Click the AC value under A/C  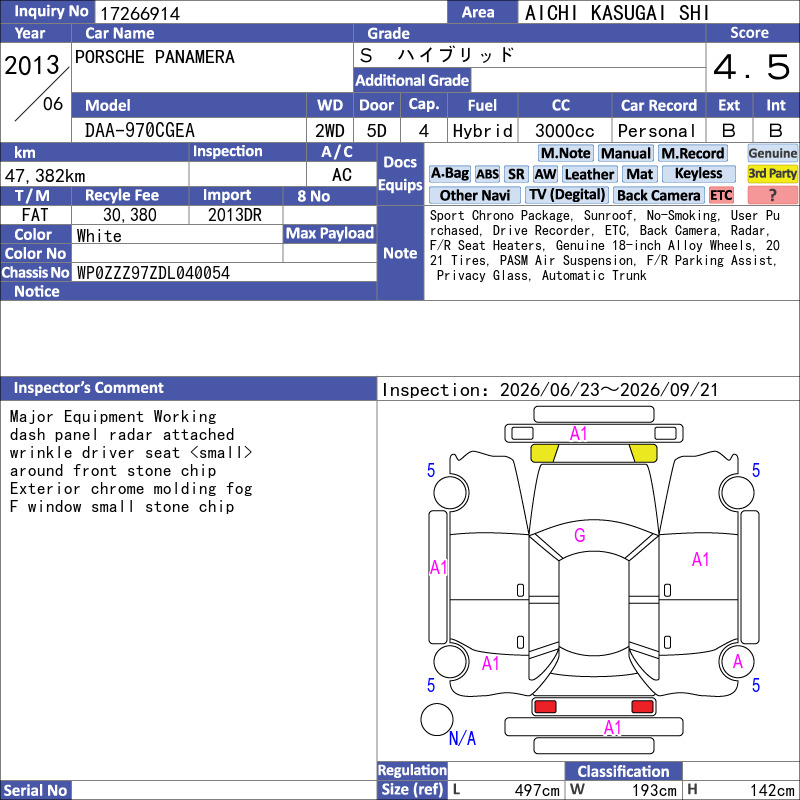click(x=341, y=175)
